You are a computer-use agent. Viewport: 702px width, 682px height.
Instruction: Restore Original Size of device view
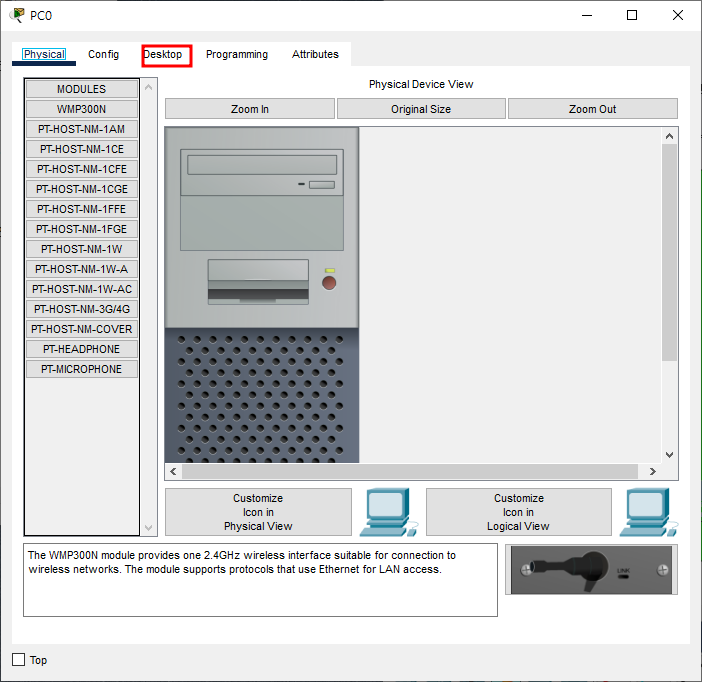(x=421, y=109)
